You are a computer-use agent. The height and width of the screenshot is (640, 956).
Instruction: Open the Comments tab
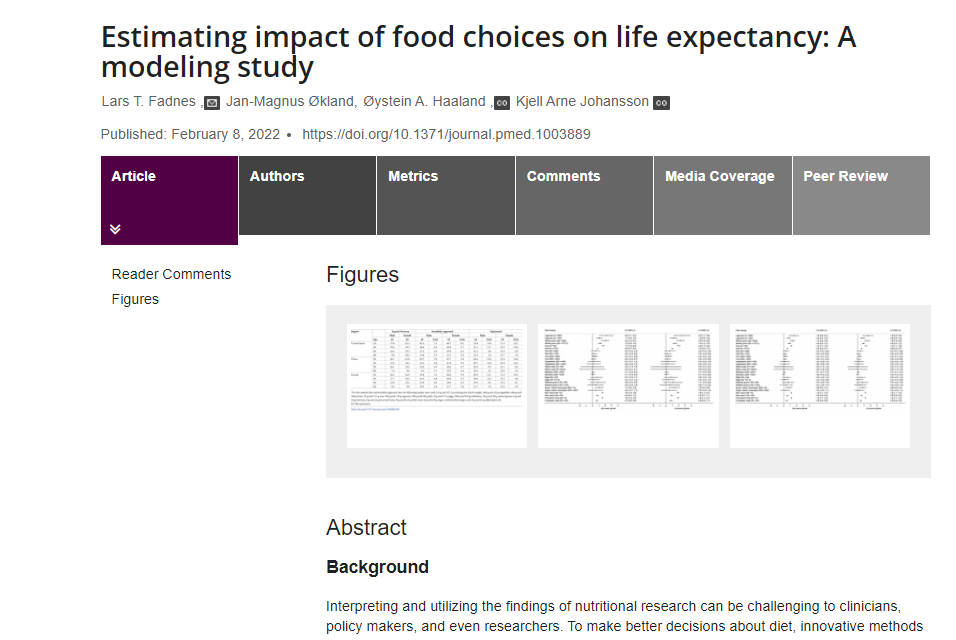pos(584,195)
